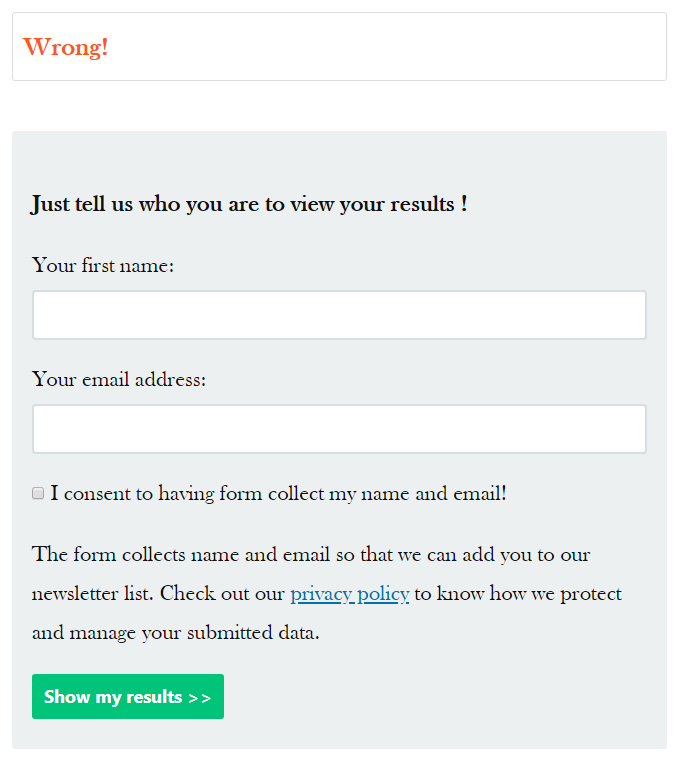The height and width of the screenshot is (761, 681).
Task: Click the 'to know how we protect' text
Action: (x=518, y=594)
